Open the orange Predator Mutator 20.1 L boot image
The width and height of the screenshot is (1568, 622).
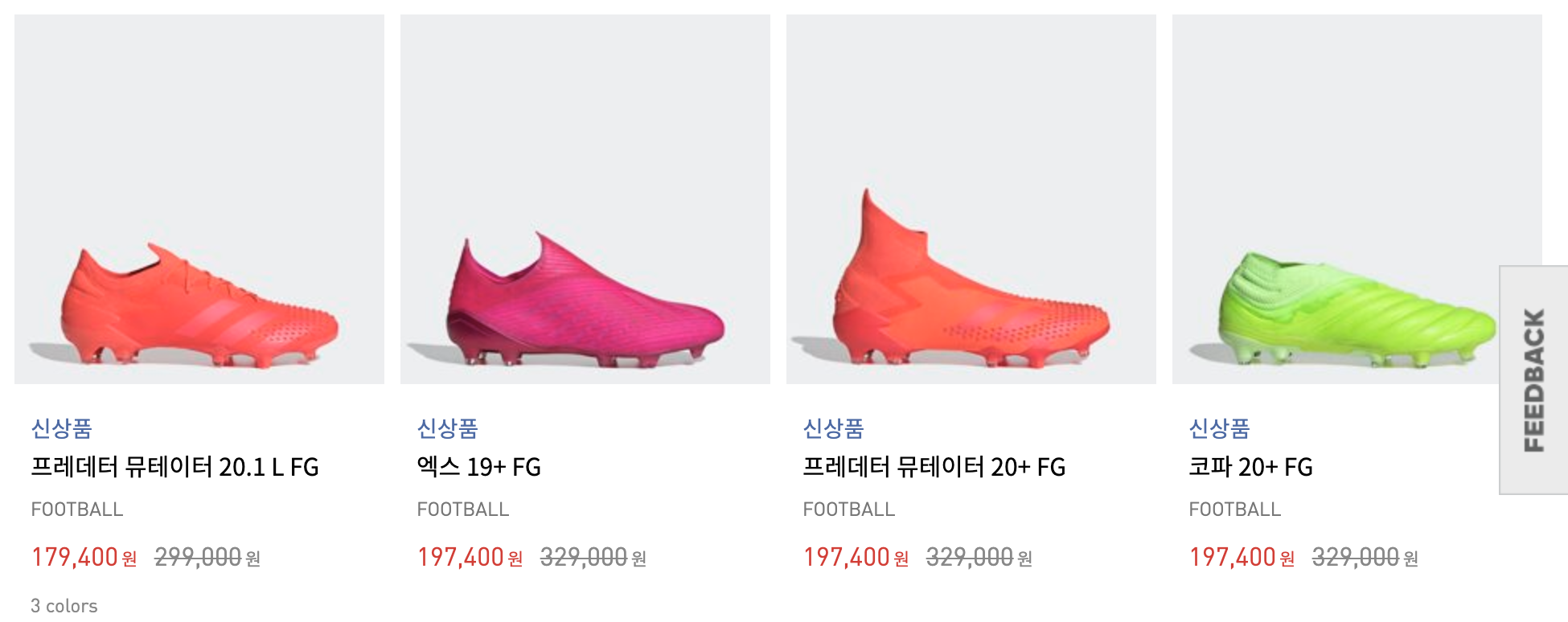point(199,199)
